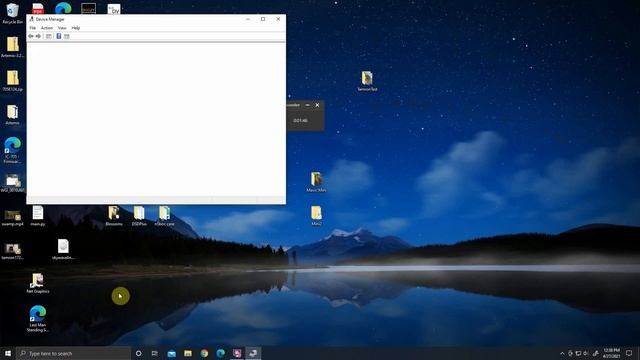Screen dimensions: 640x360
Task: Minimize the Device Manager window
Action: 248,19
